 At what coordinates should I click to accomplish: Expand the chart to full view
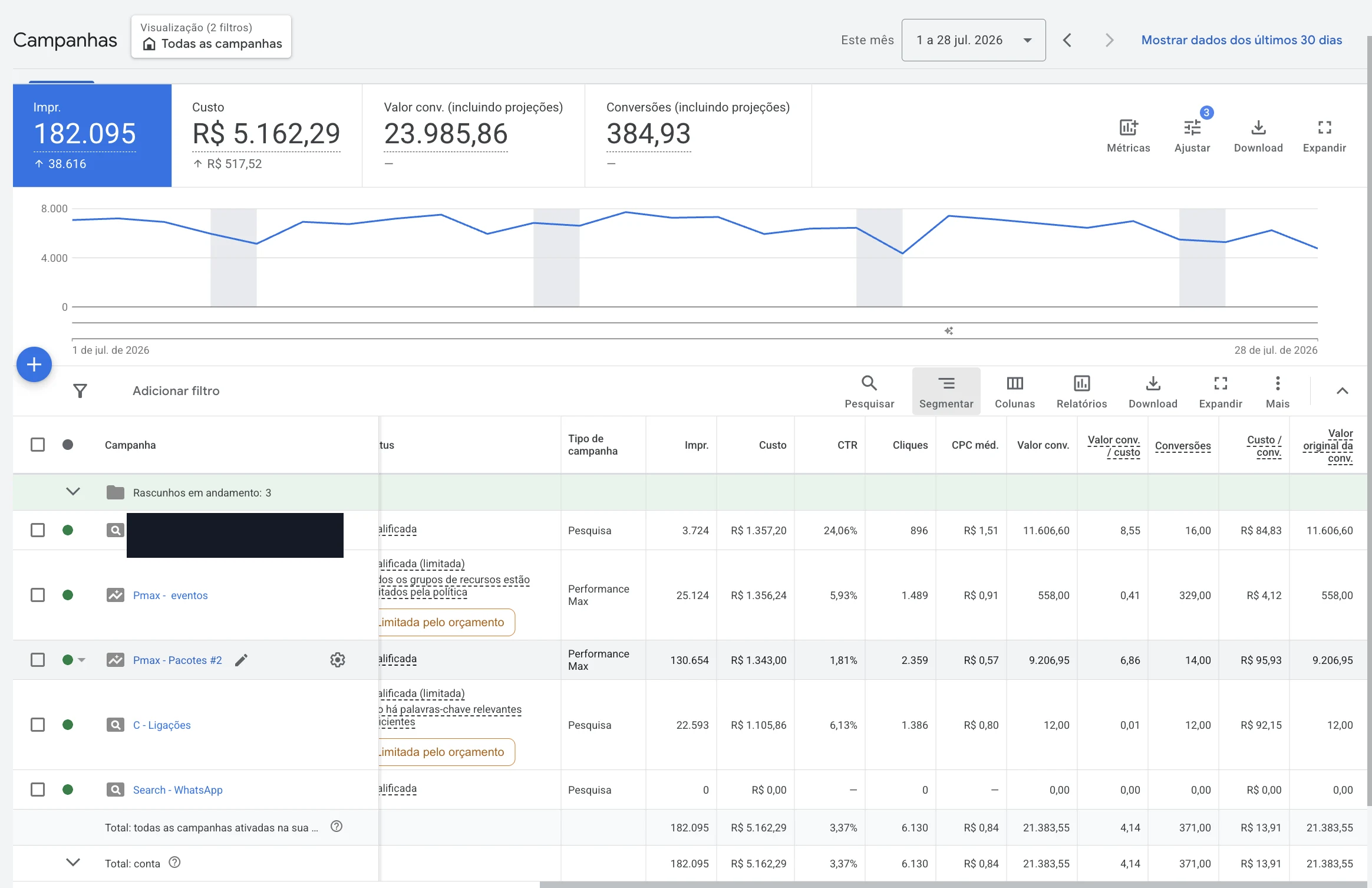pos(1324,136)
